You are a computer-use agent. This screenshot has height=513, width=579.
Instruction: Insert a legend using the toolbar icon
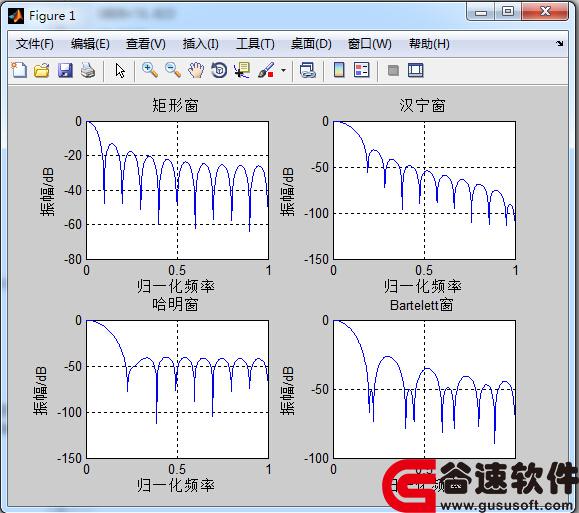click(362, 70)
